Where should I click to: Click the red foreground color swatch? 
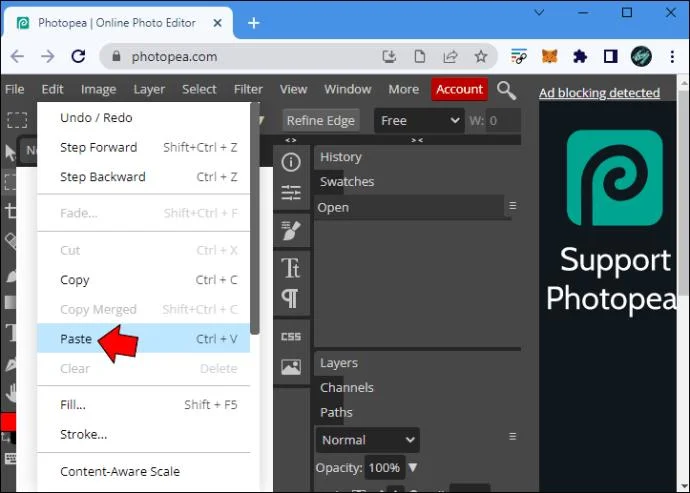(7, 422)
